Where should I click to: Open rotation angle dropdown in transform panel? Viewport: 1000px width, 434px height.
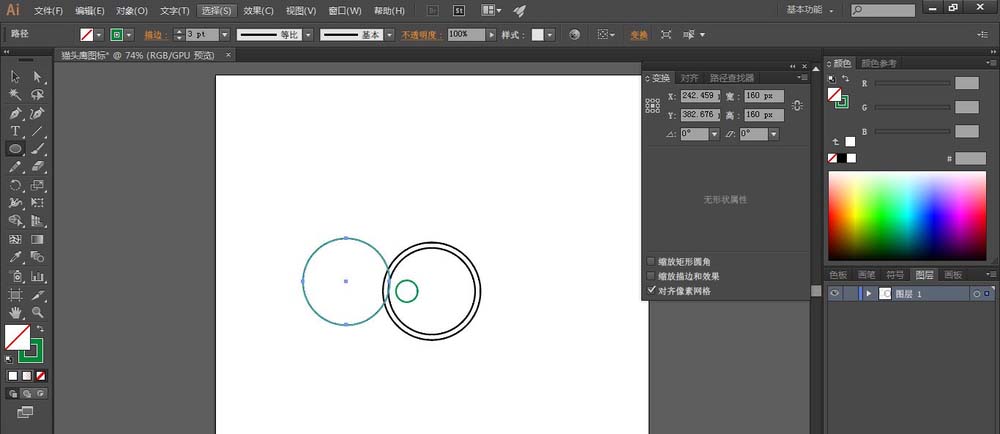tap(714, 134)
